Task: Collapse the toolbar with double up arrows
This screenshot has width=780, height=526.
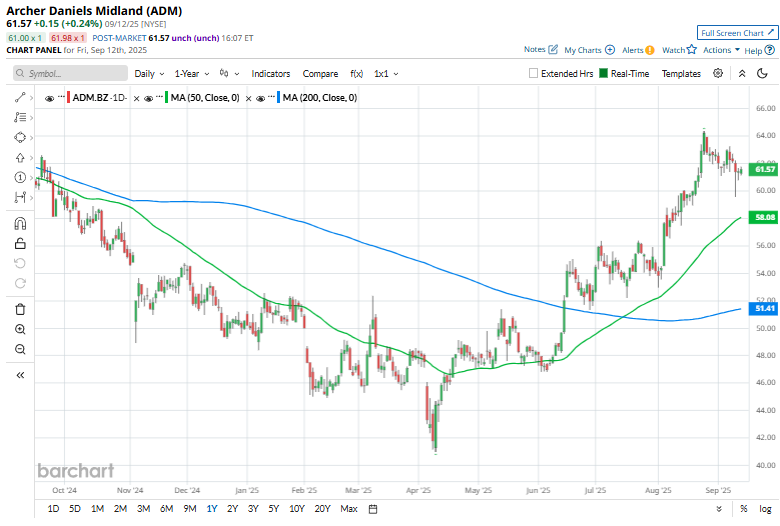Action: coord(742,73)
